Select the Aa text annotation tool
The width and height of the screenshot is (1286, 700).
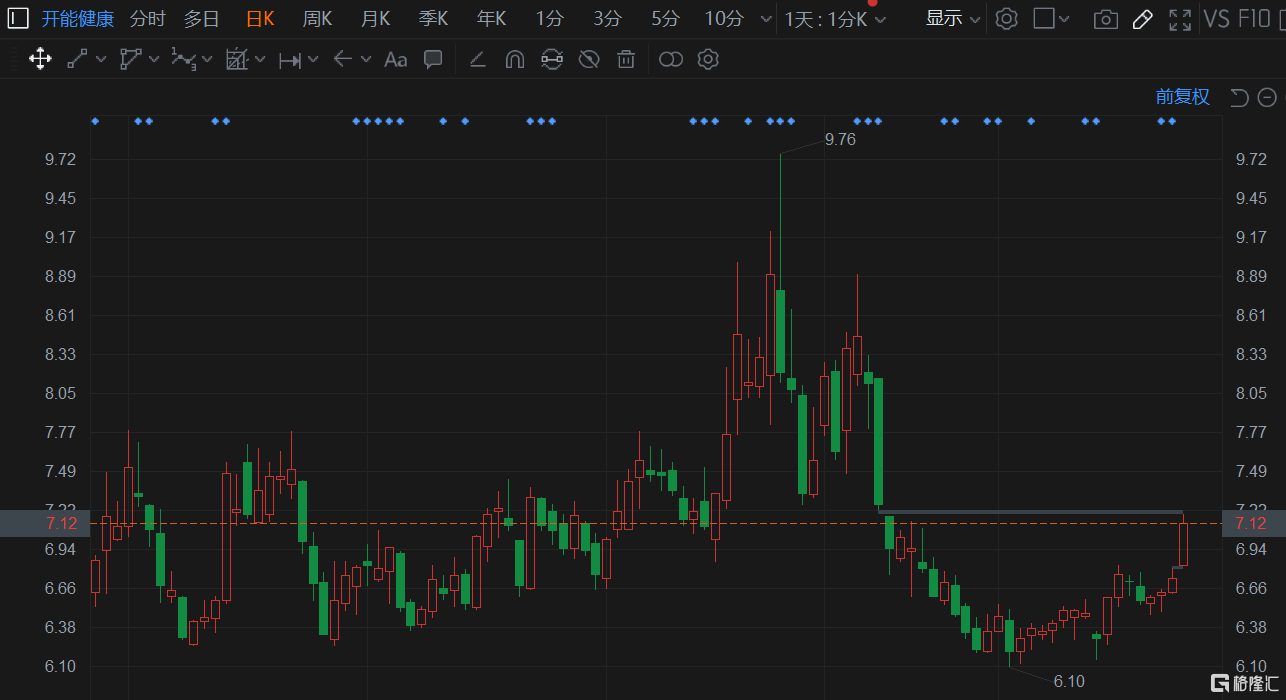point(396,60)
